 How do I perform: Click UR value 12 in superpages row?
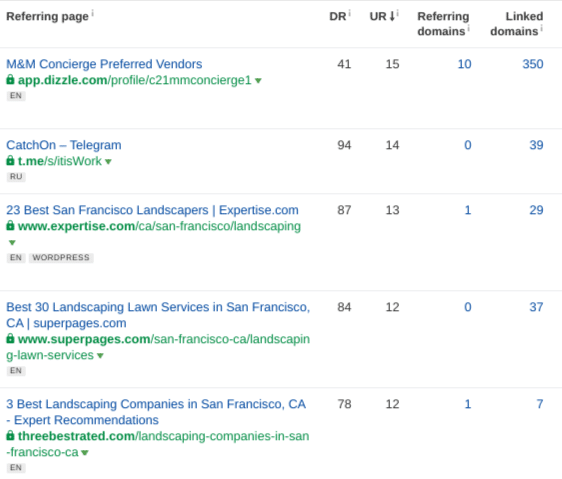click(392, 307)
